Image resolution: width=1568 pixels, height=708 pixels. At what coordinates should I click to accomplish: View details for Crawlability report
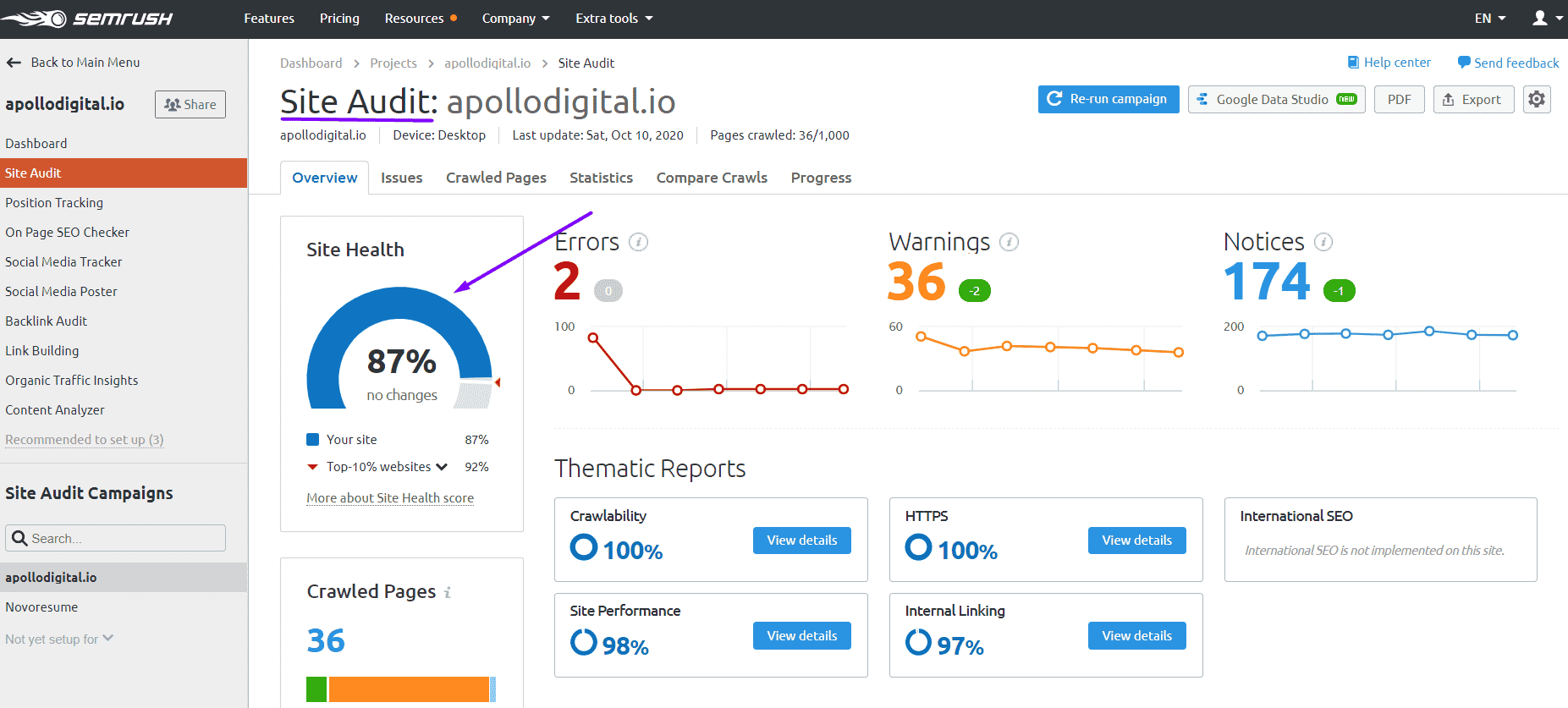[802, 541]
